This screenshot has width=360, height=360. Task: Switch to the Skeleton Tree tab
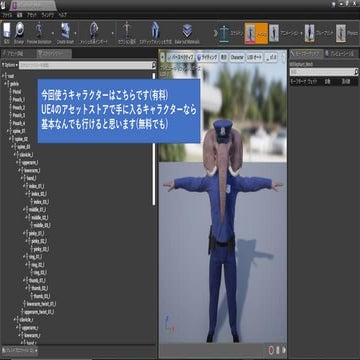click(x=54, y=53)
